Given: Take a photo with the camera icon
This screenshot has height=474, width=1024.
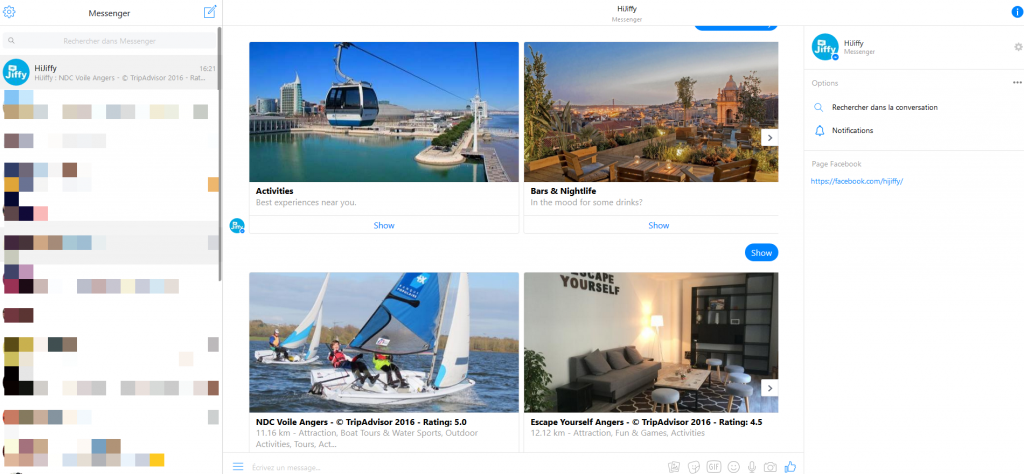Looking at the screenshot, I should pos(771,467).
